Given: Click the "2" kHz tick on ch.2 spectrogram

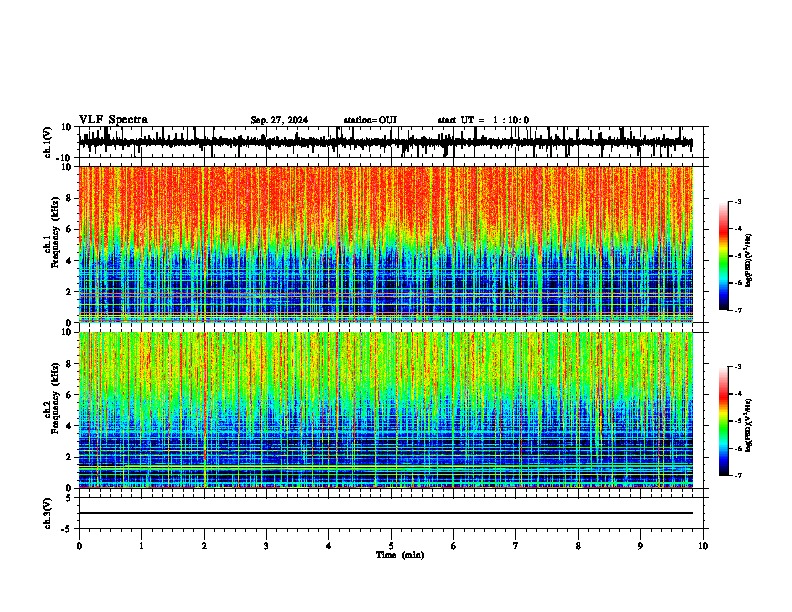Looking at the screenshot, I should pos(69,457).
